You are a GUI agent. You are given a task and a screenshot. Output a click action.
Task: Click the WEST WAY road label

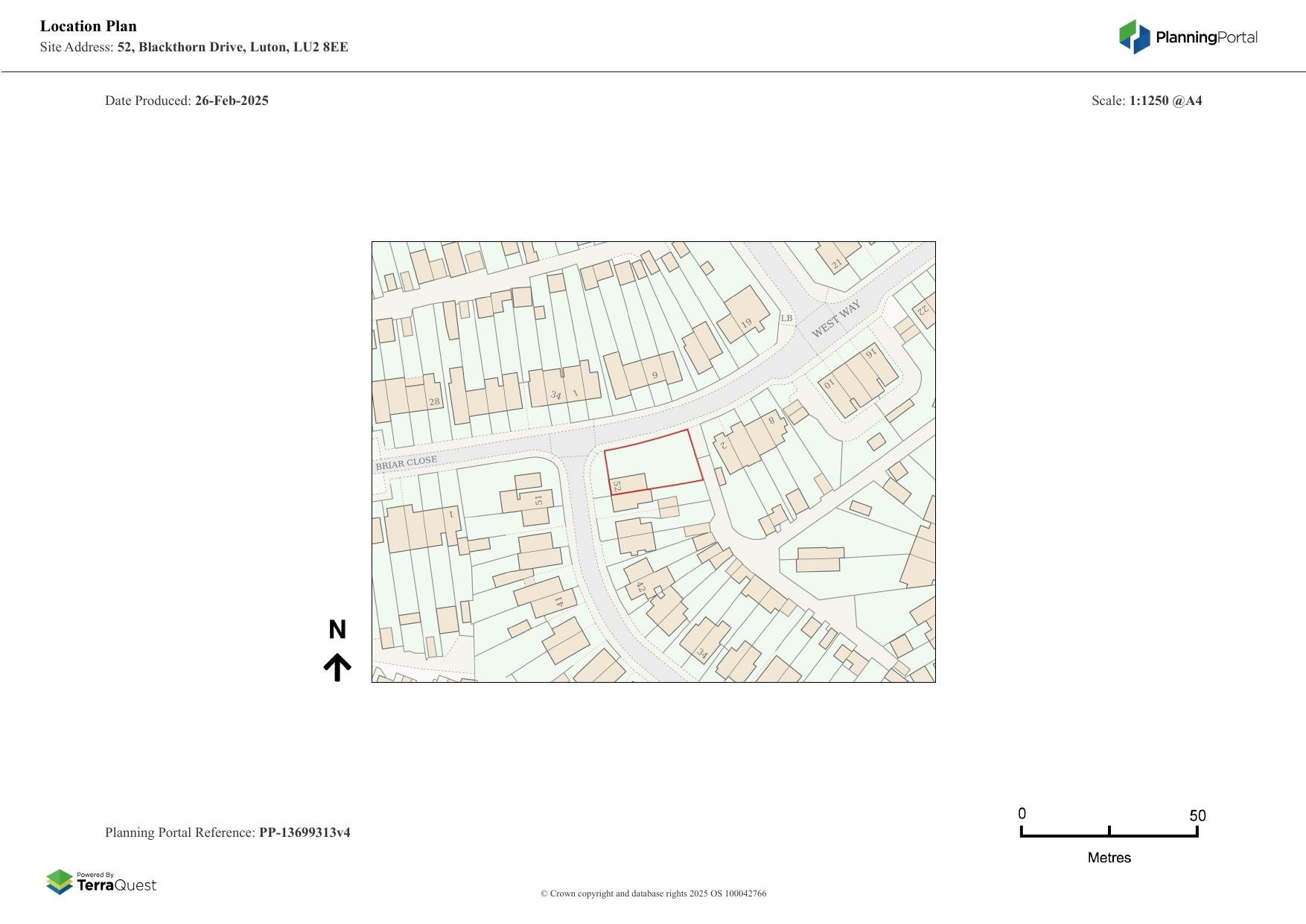pos(835,319)
